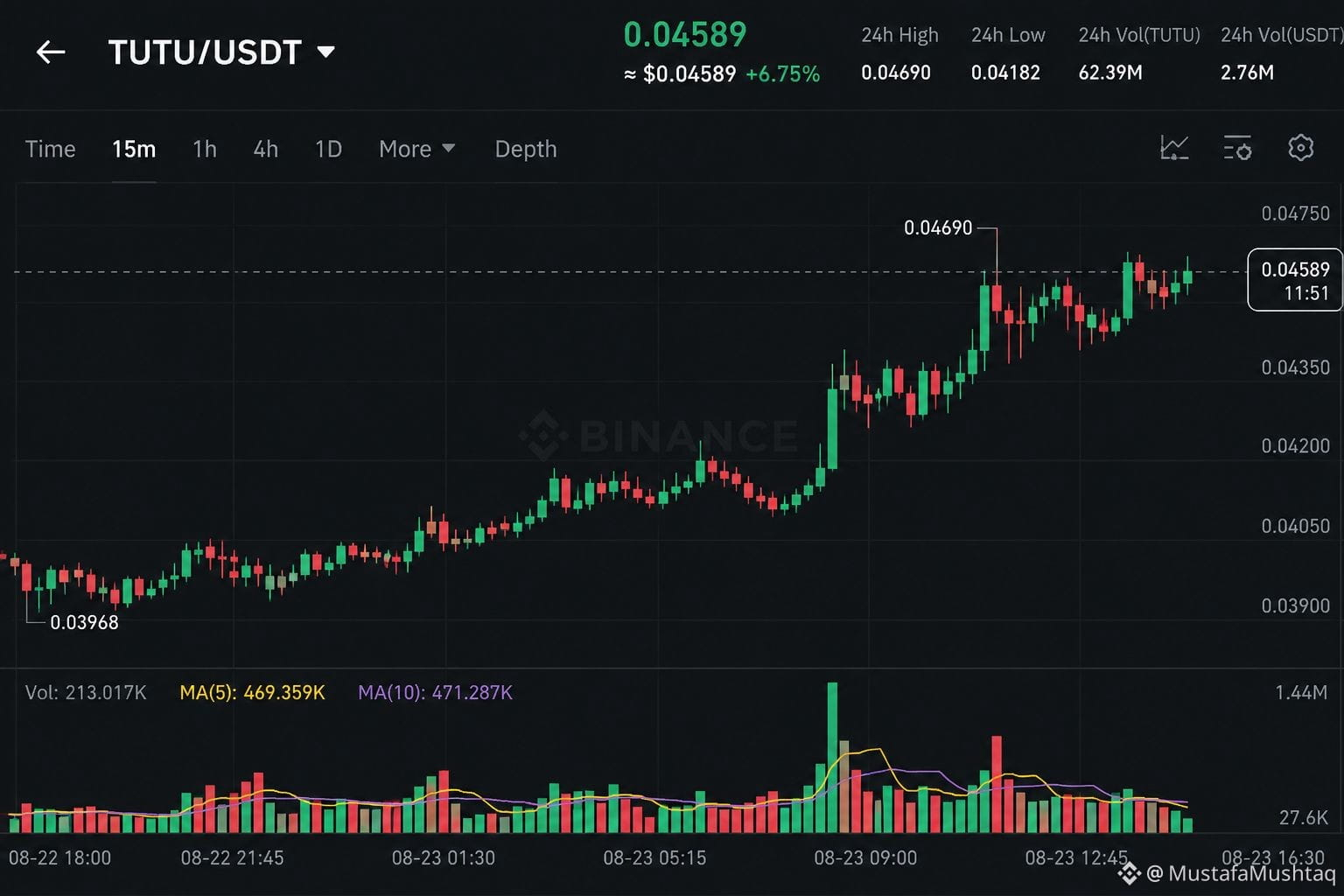Image resolution: width=1344 pixels, height=896 pixels.
Task: Open the hexagon chart settings gear
Action: tap(1301, 148)
